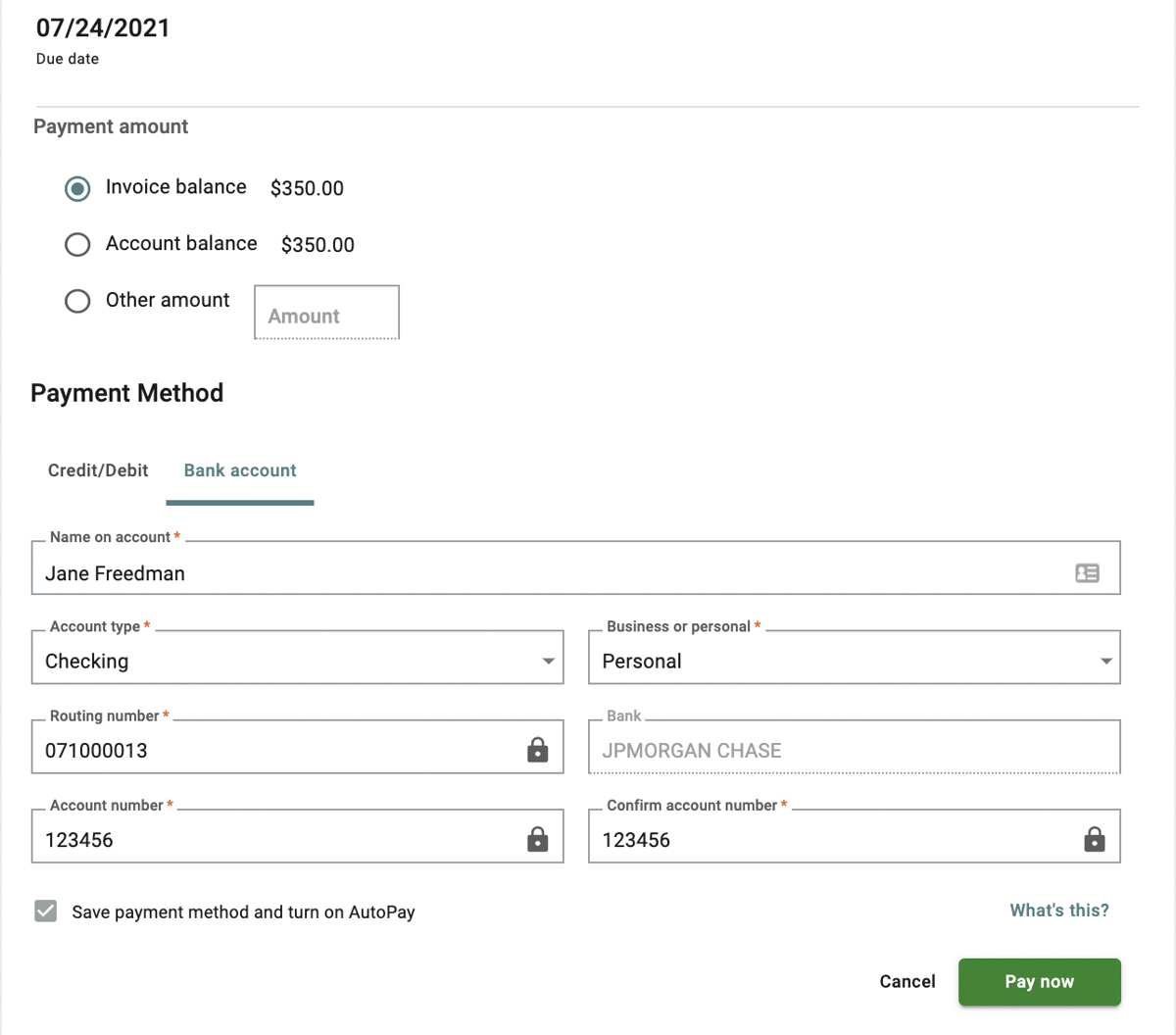1176x1035 pixels.
Task: Click the Name on account field
Action: (392, 572)
